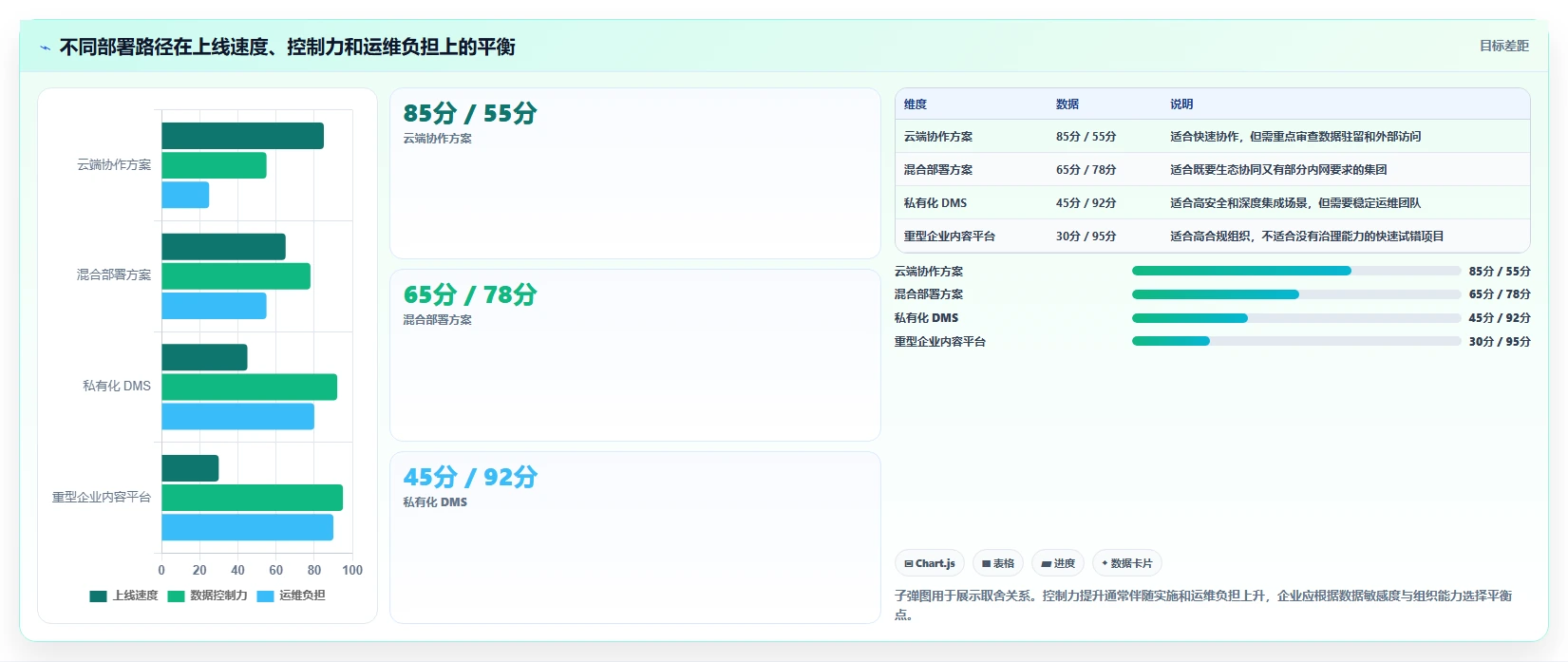Click the panel title 不同部署路径在上线速度
Screen dimensions: 1568x662
click(x=287, y=47)
